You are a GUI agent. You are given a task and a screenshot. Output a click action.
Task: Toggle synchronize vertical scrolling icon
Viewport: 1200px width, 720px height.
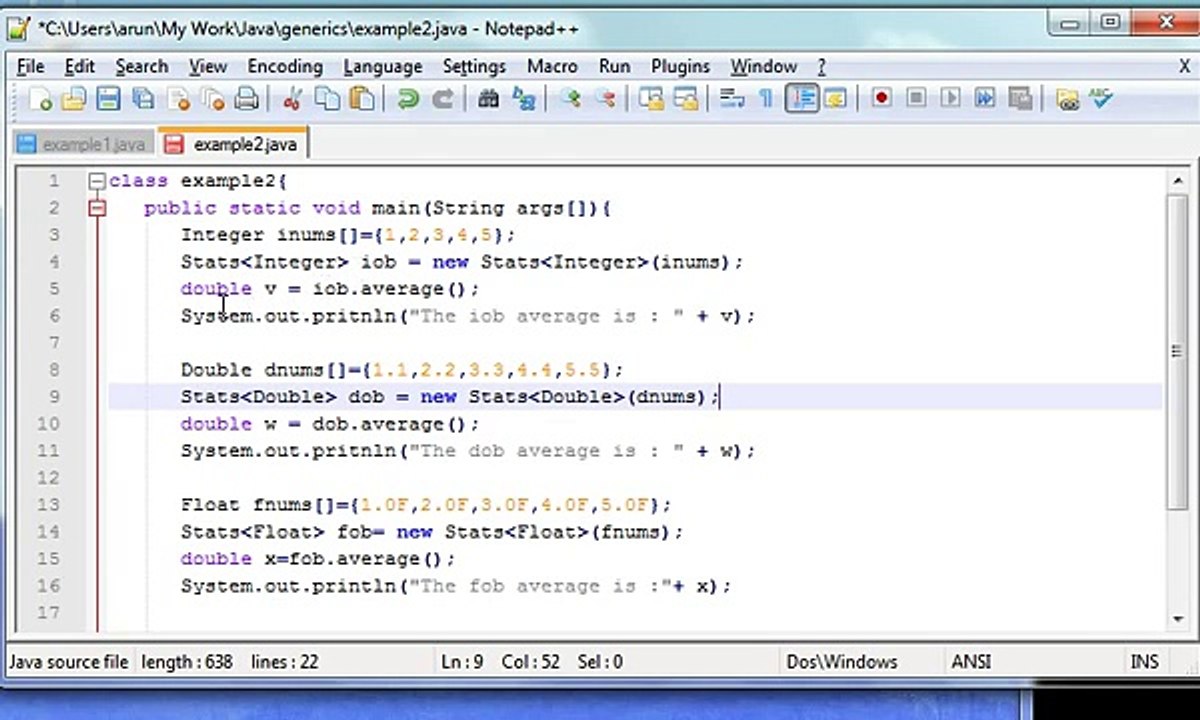(x=651, y=99)
